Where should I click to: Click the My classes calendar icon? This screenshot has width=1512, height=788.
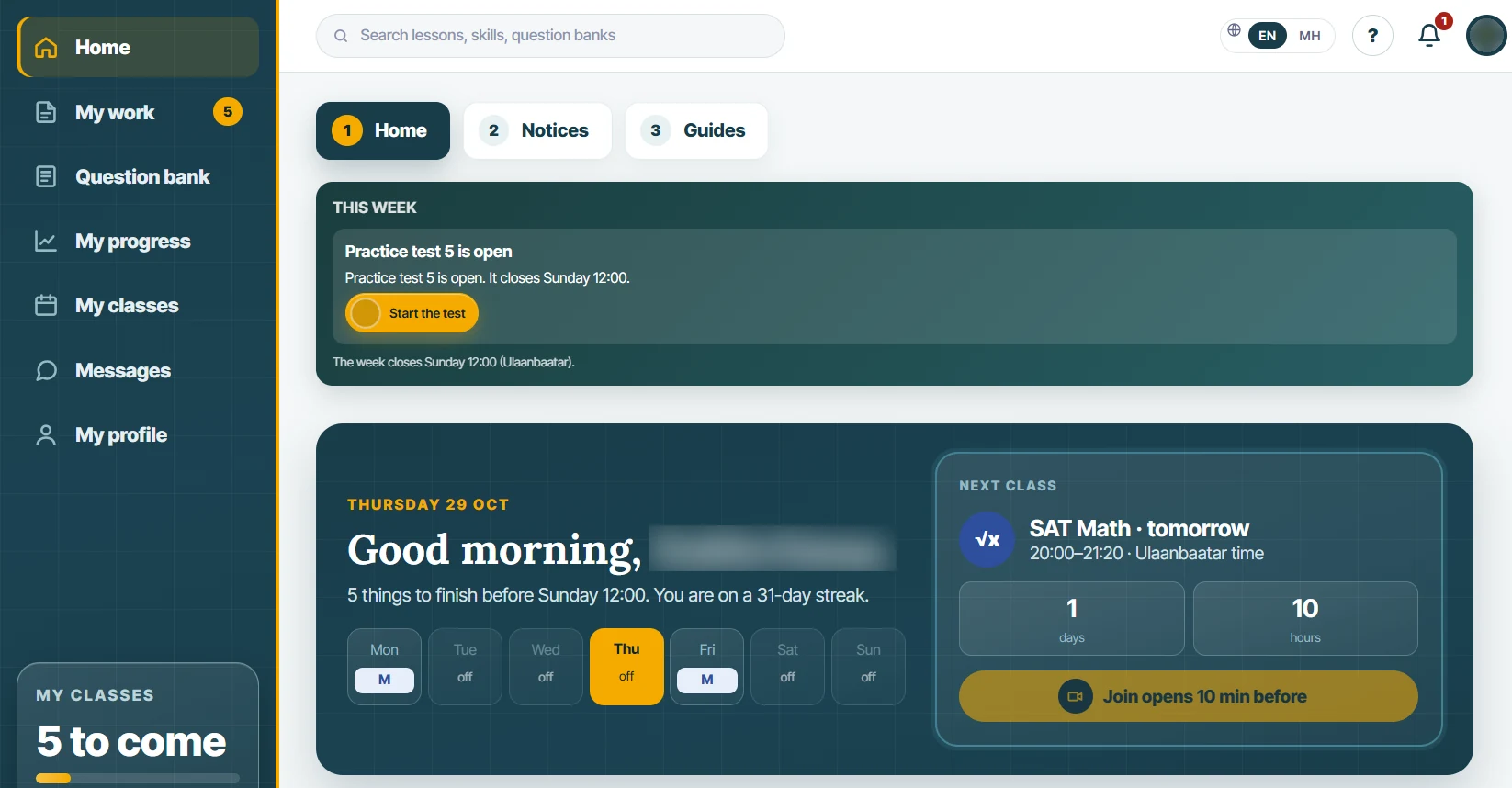[46, 305]
